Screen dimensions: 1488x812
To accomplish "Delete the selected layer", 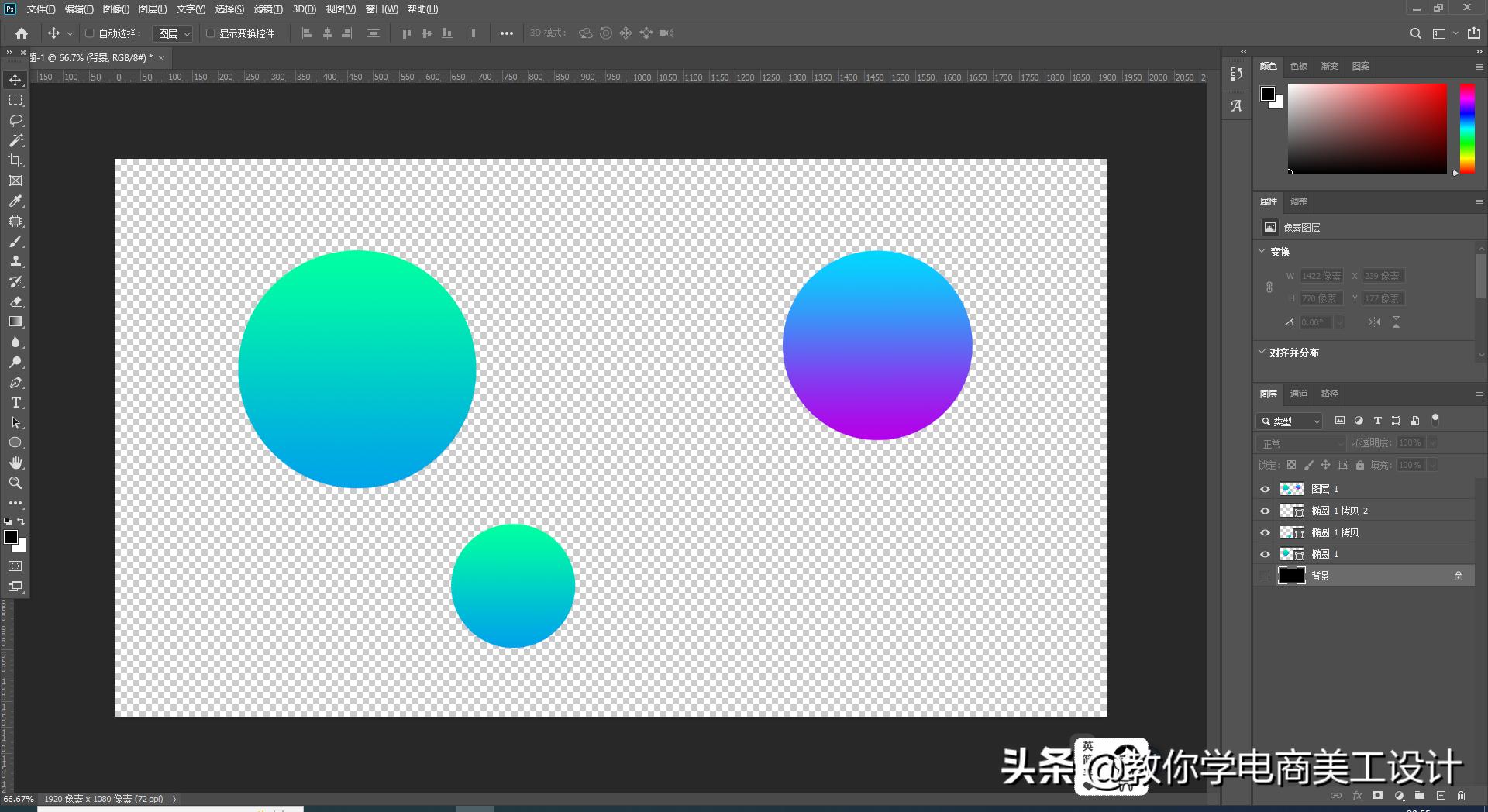I will 1461,796.
